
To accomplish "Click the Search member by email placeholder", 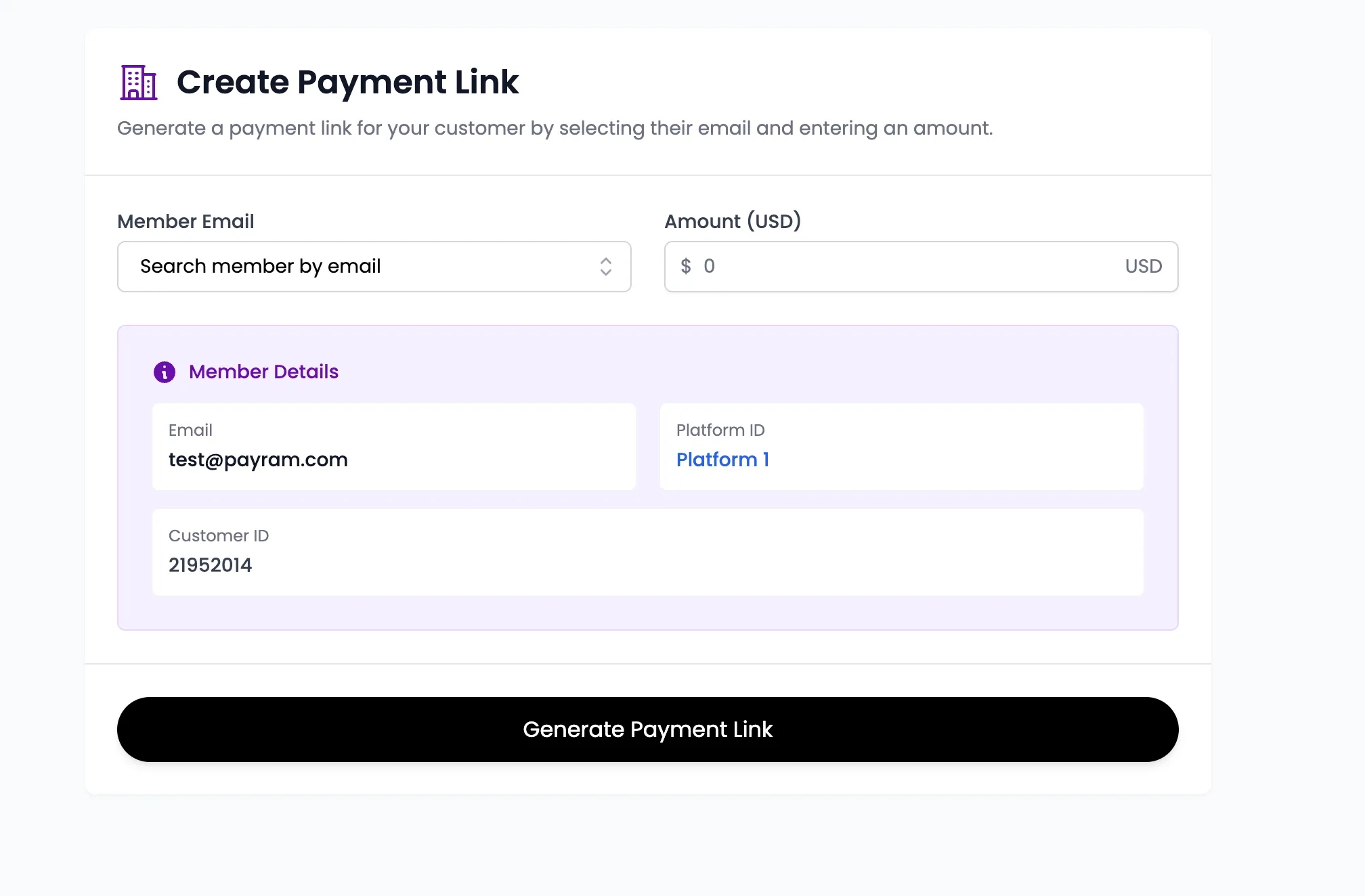I will pos(260,267).
